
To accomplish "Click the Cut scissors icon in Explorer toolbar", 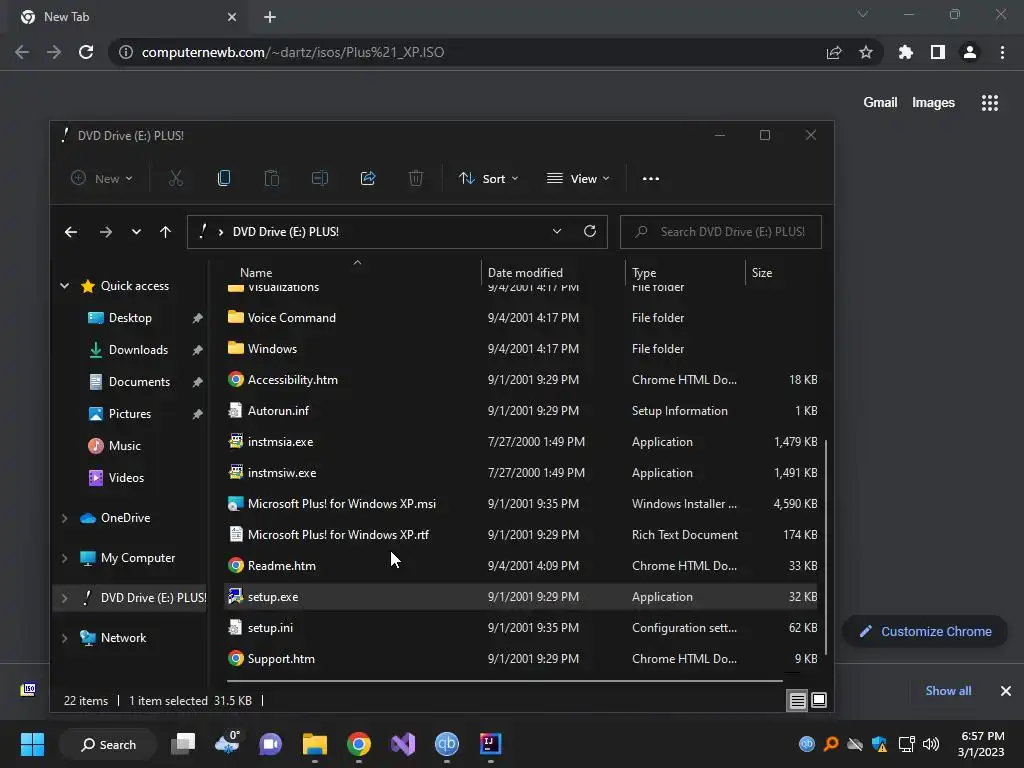I will pos(176,178).
